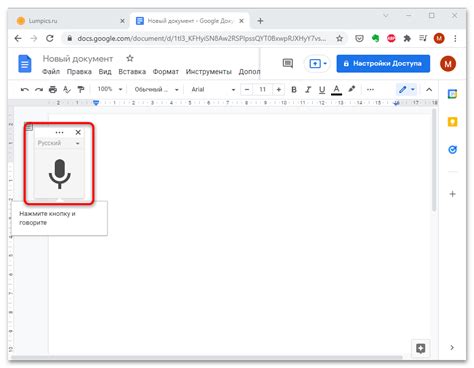Undo the last action
The width and height of the screenshot is (474, 368).
25,89
